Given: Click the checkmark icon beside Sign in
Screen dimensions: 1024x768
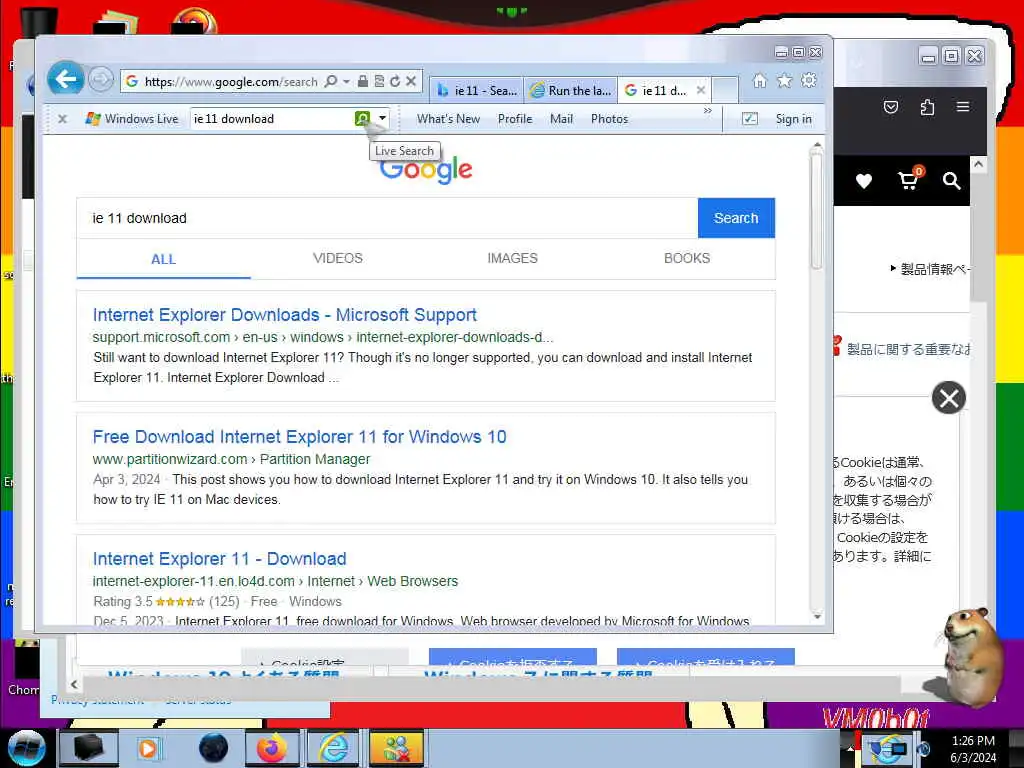Looking at the screenshot, I should point(750,119).
